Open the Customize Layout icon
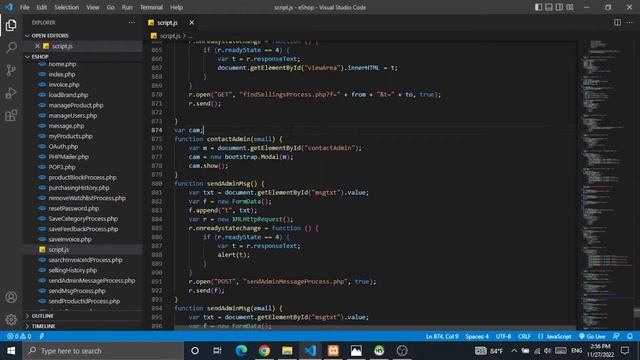This screenshot has width=640, height=360. pos(570,7)
